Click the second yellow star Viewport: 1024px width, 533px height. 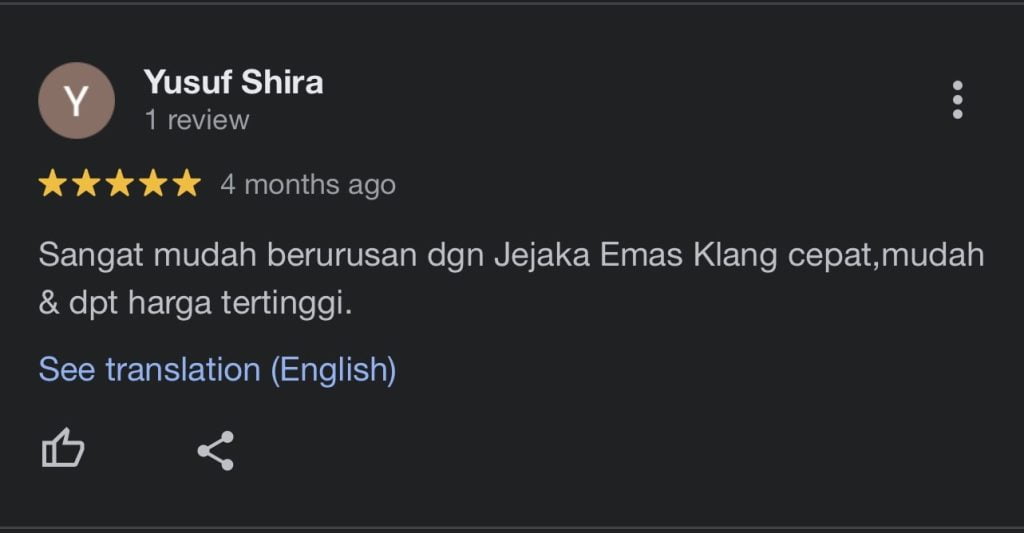(x=86, y=184)
